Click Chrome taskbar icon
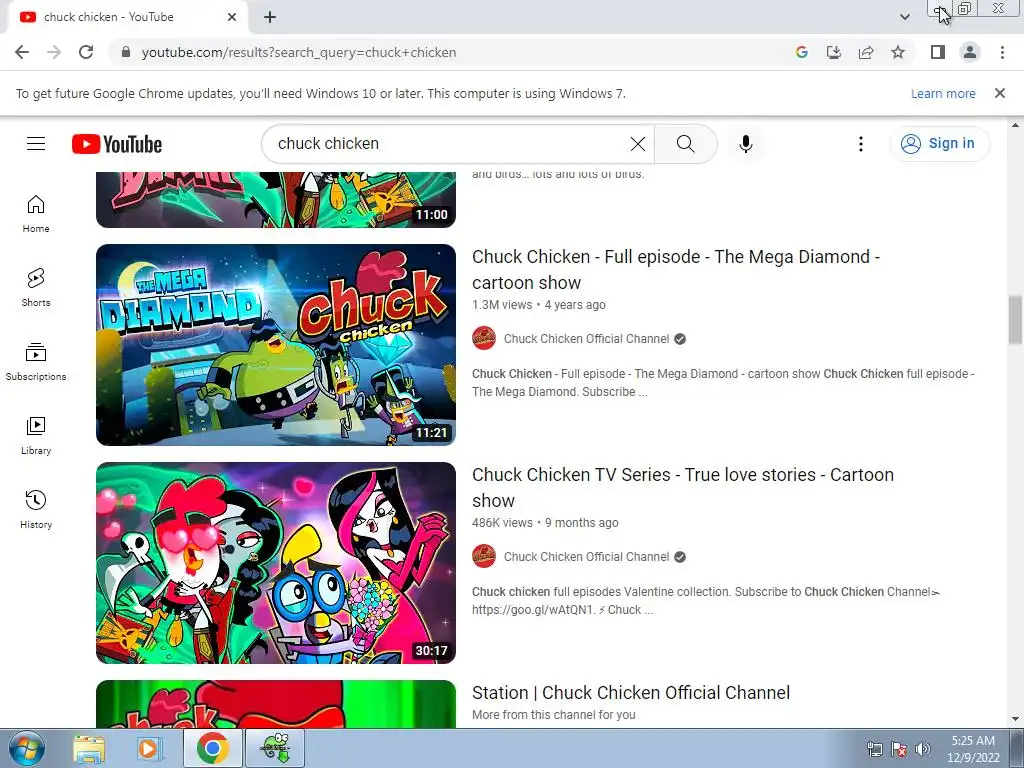1024x768 pixels. click(212, 748)
